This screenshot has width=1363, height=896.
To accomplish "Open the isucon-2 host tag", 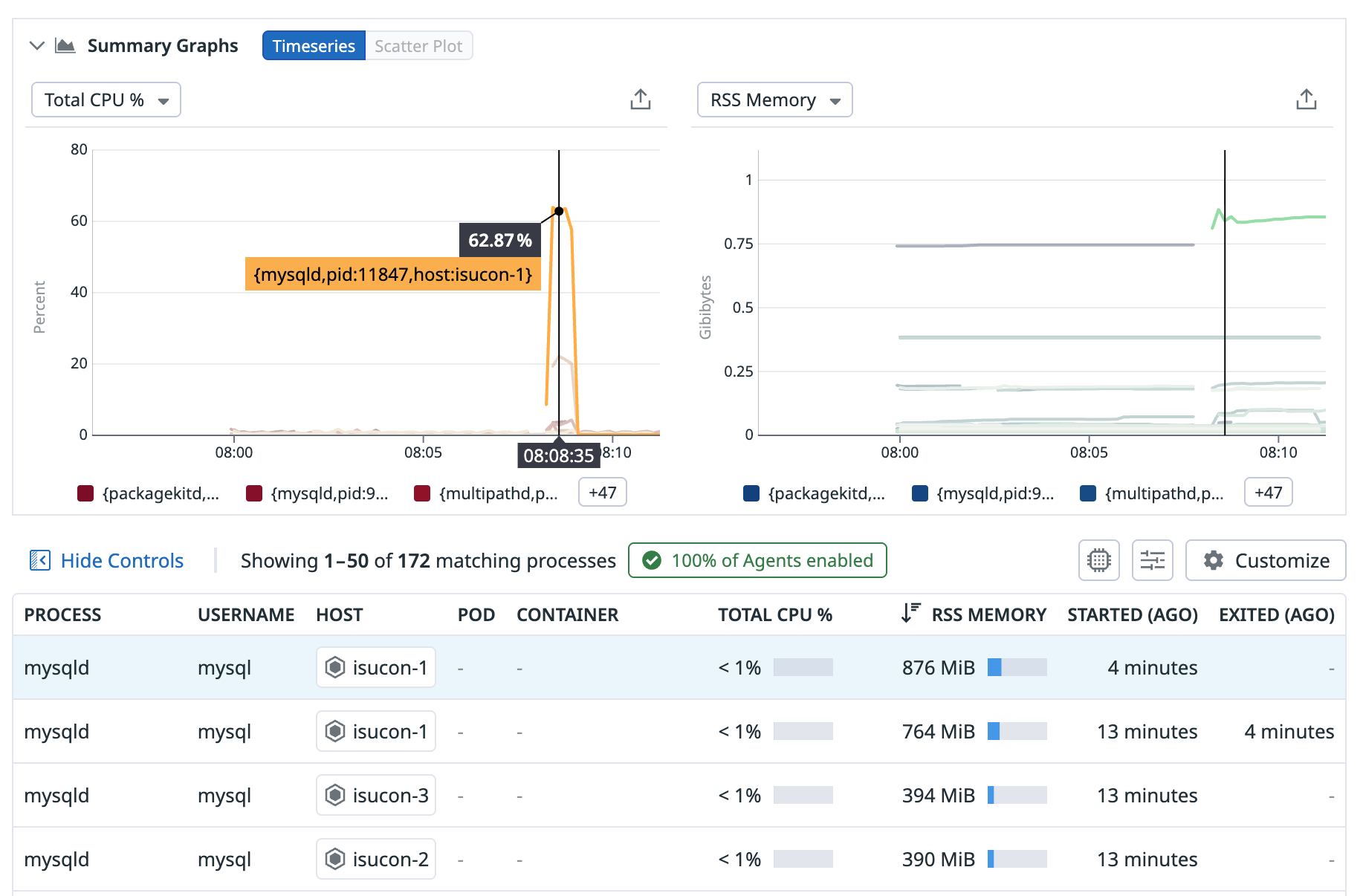I will tap(376, 859).
